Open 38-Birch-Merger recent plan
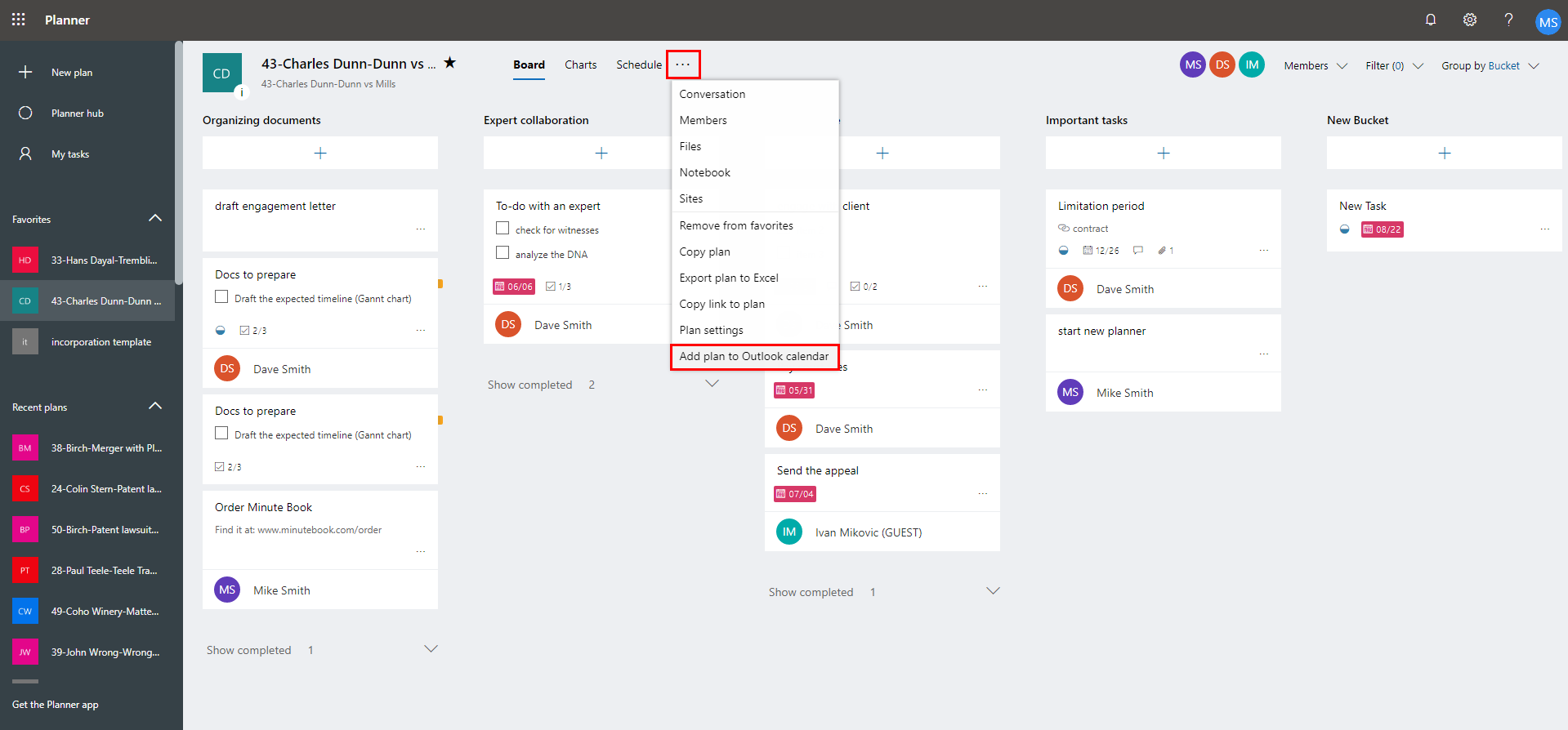 coord(87,448)
